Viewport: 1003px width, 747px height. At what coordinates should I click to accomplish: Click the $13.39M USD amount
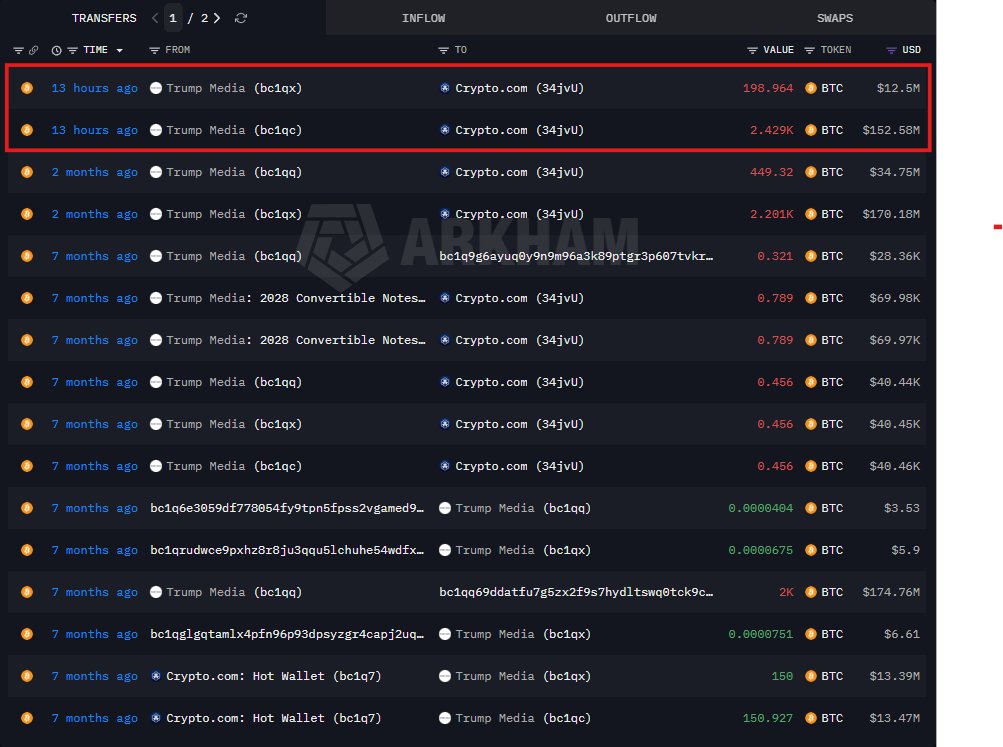click(895, 676)
